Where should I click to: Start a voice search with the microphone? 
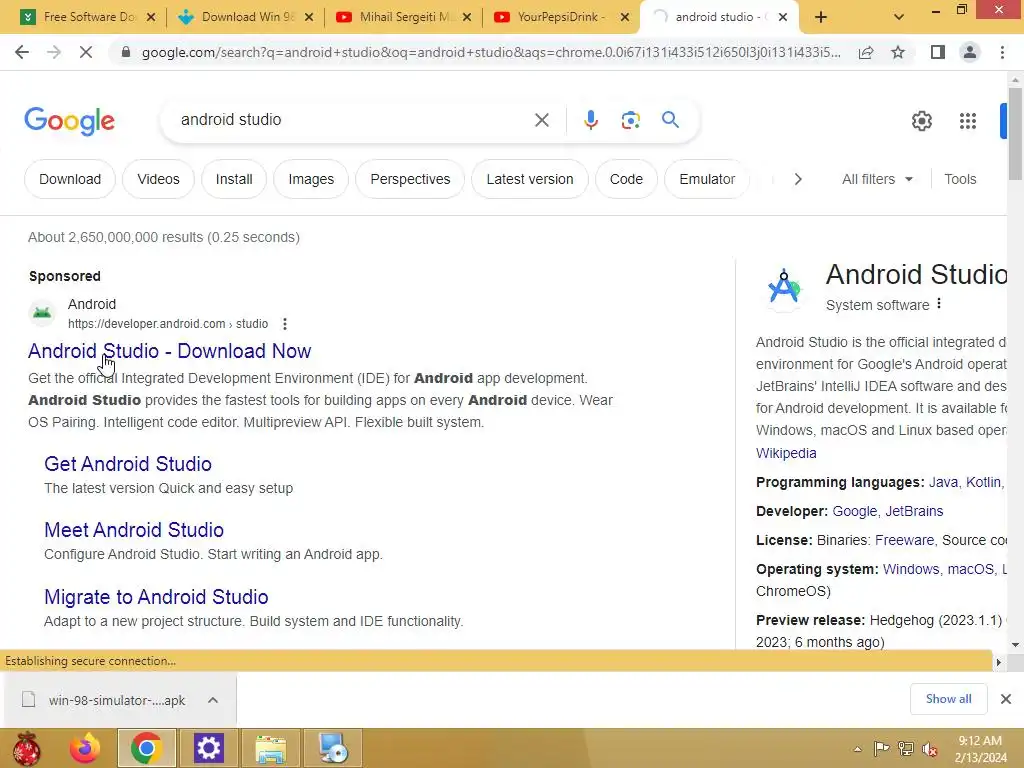(x=590, y=120)
